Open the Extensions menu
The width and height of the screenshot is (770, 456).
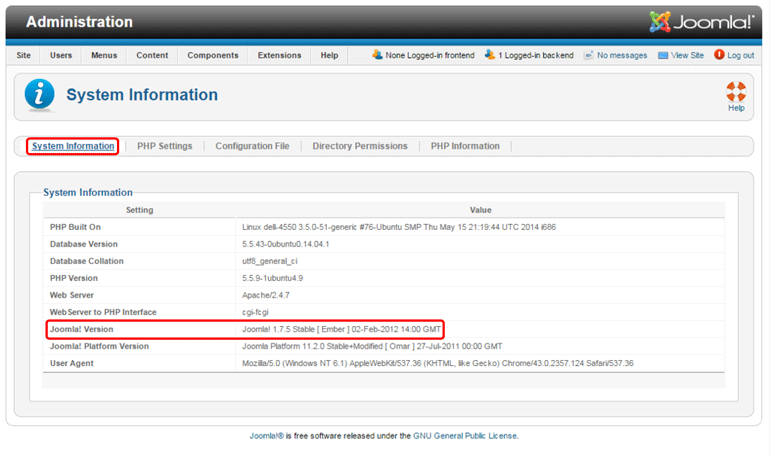point(279,56)
